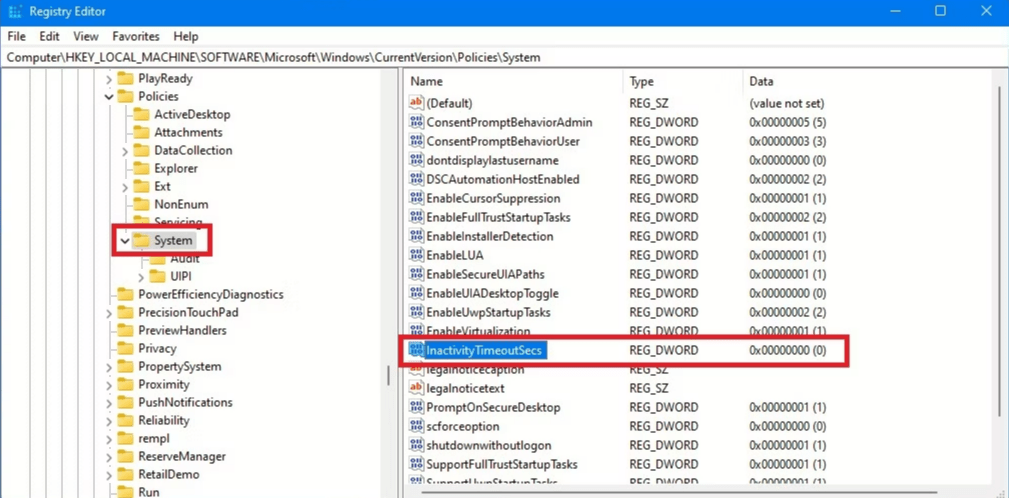
Task: Select the rempl key label
Action: [154, 439]
